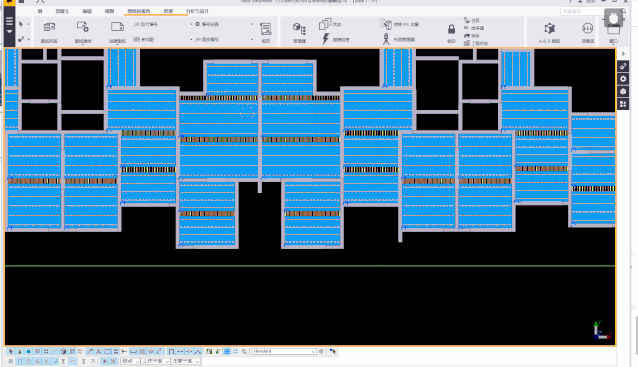
Task: Open the standard selection filter dropdown
Action: pyautogui.click(x=284, y=352)
